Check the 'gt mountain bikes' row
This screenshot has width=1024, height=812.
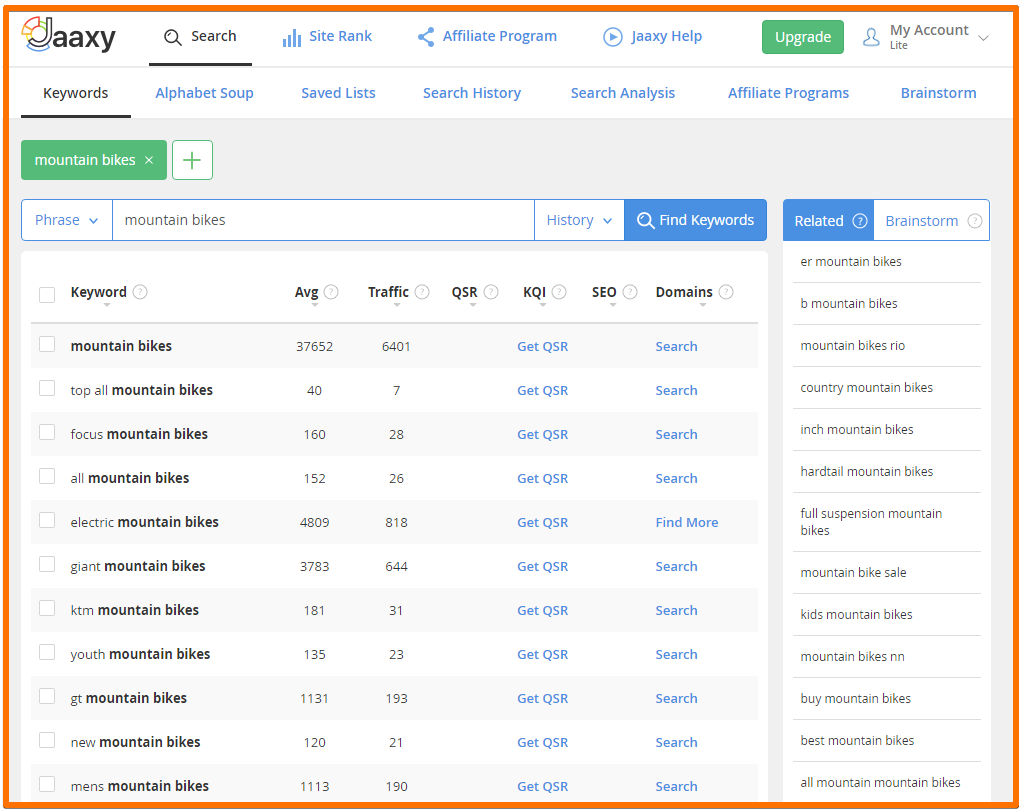(x=47, y=696)
